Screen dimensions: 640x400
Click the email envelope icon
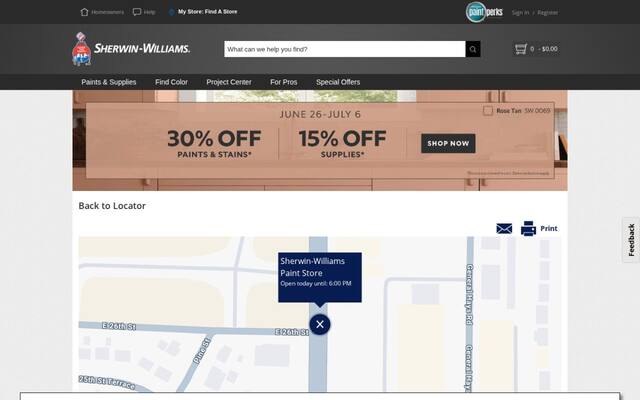pyautogui.click(x=504, y=229)
